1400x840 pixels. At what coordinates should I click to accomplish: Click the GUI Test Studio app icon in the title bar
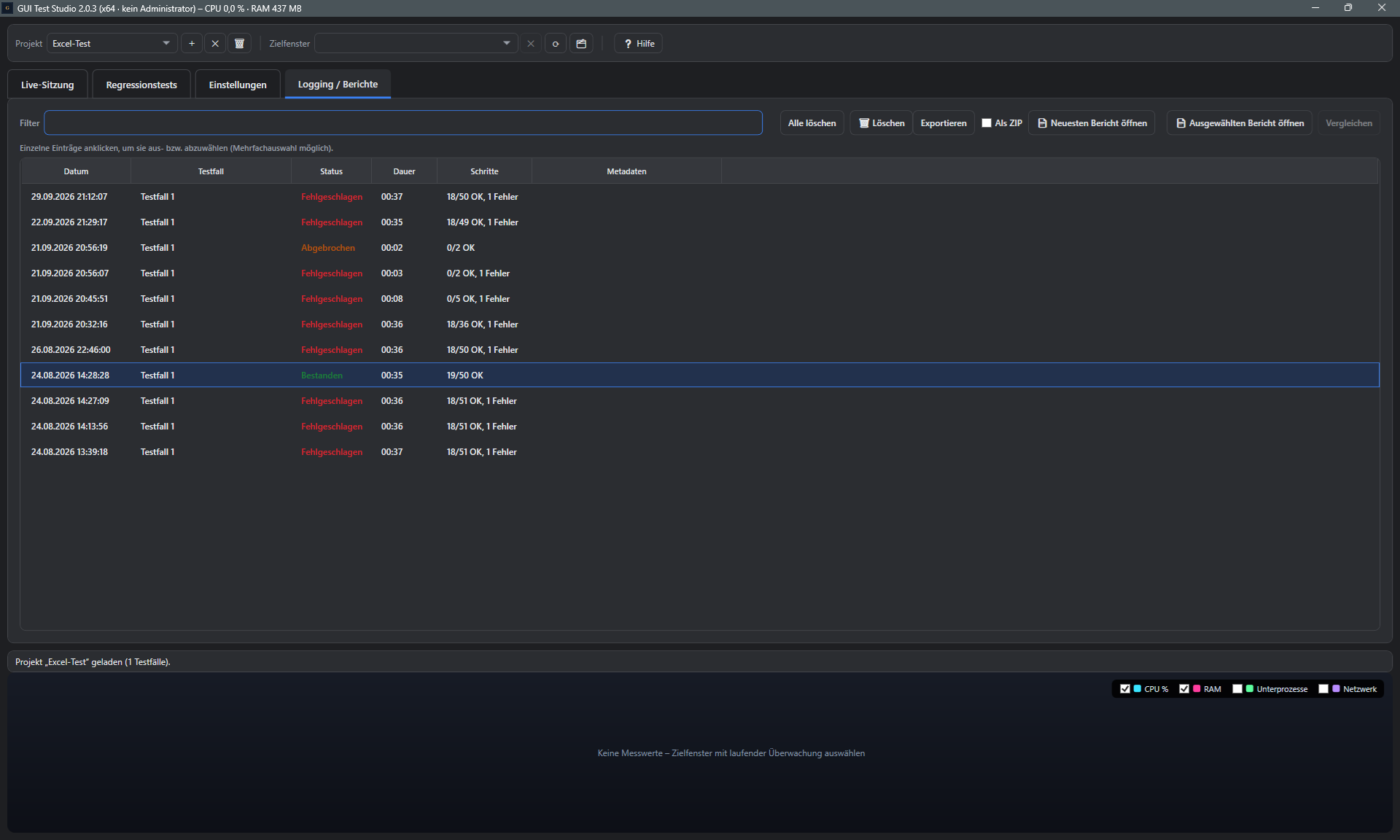tap(8, 8)
